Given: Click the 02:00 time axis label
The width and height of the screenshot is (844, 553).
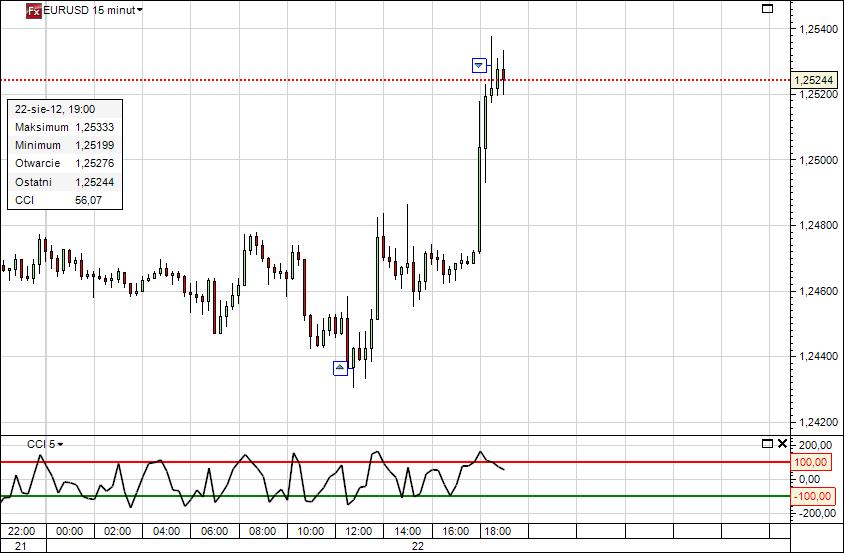Looking at the screenshot, I should click(x=117, y=531).
